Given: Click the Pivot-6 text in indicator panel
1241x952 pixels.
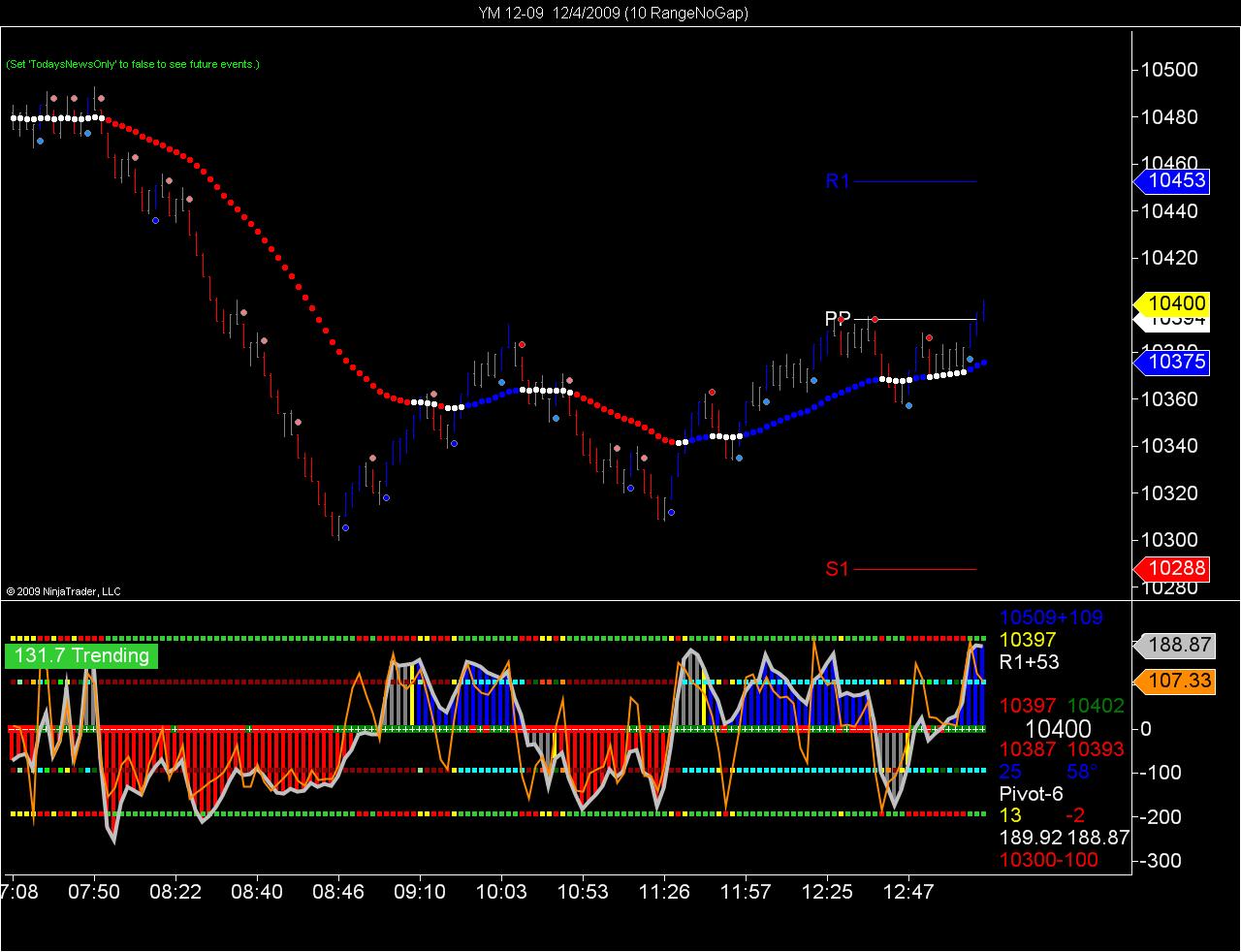Looking at the screenshot, I should point(1032,794).
